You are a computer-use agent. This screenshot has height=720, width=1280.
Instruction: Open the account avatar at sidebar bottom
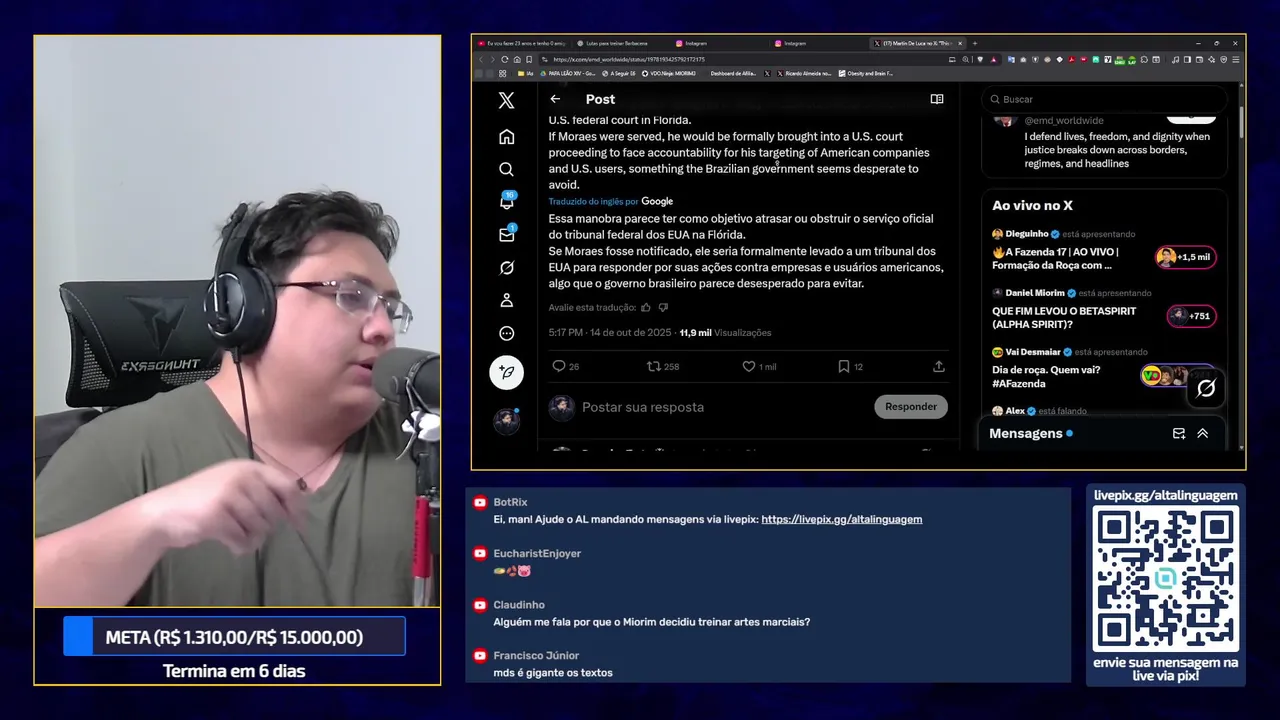[x=506, y=420]
